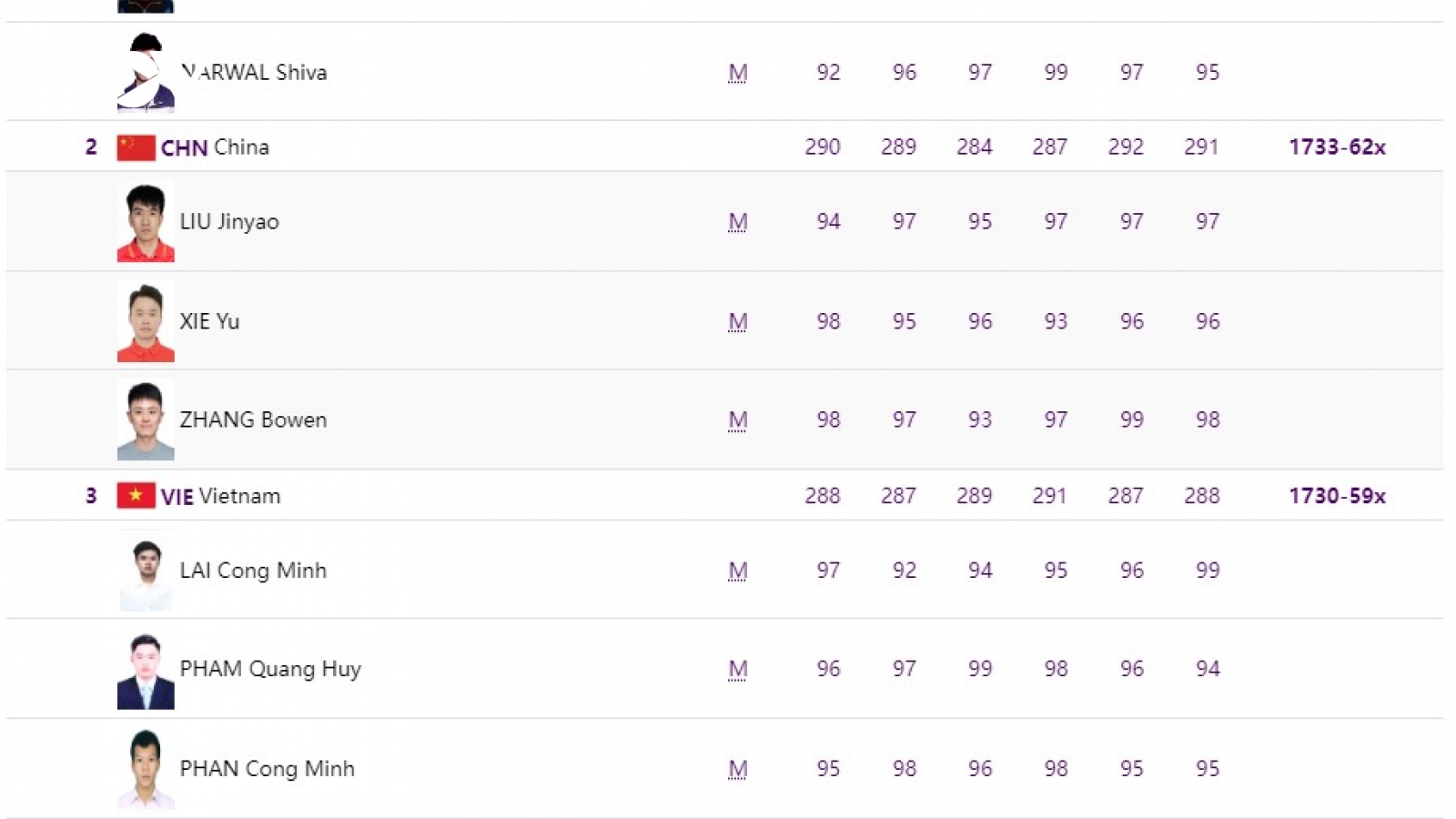Open XIE Yu's athlete photo
Screen dimensions: 1456x819
click(146, 321)
